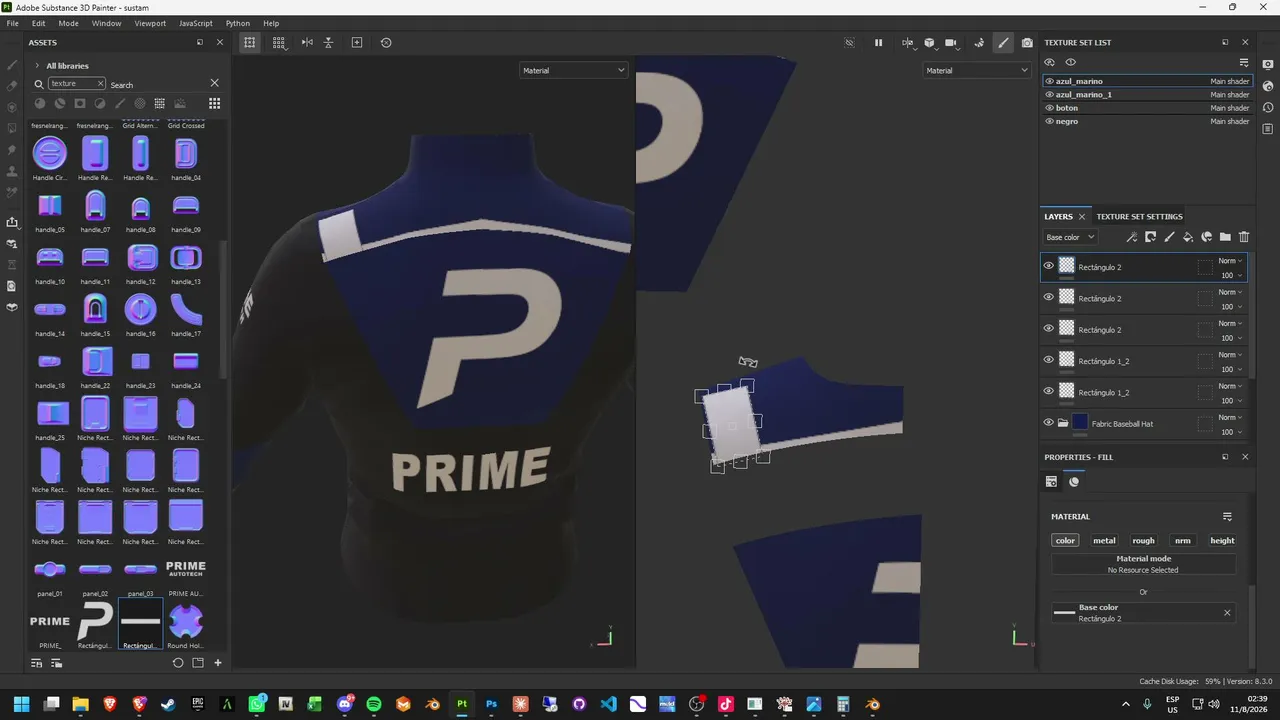Open blend mode dropdown of Fabric Baseball Hat layer
This screenshot has width=1280, height=720.
(1230, 418)
